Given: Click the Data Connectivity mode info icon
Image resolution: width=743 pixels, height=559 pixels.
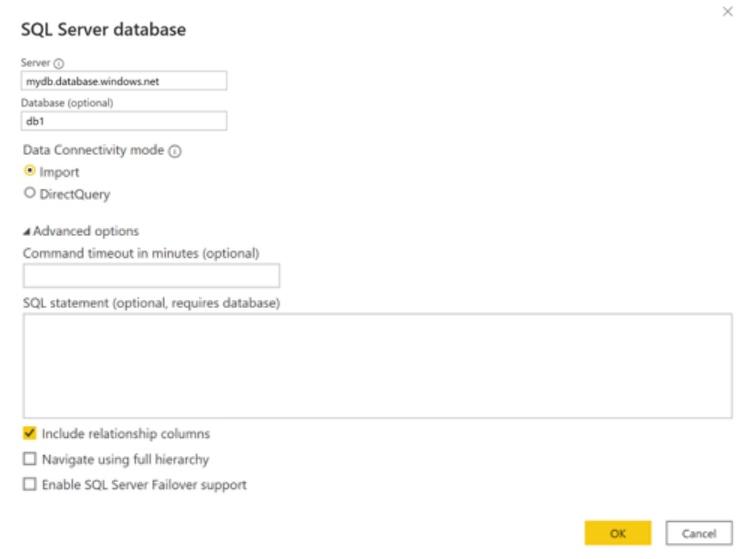Looking at the screenshot, I should [176, 151].
